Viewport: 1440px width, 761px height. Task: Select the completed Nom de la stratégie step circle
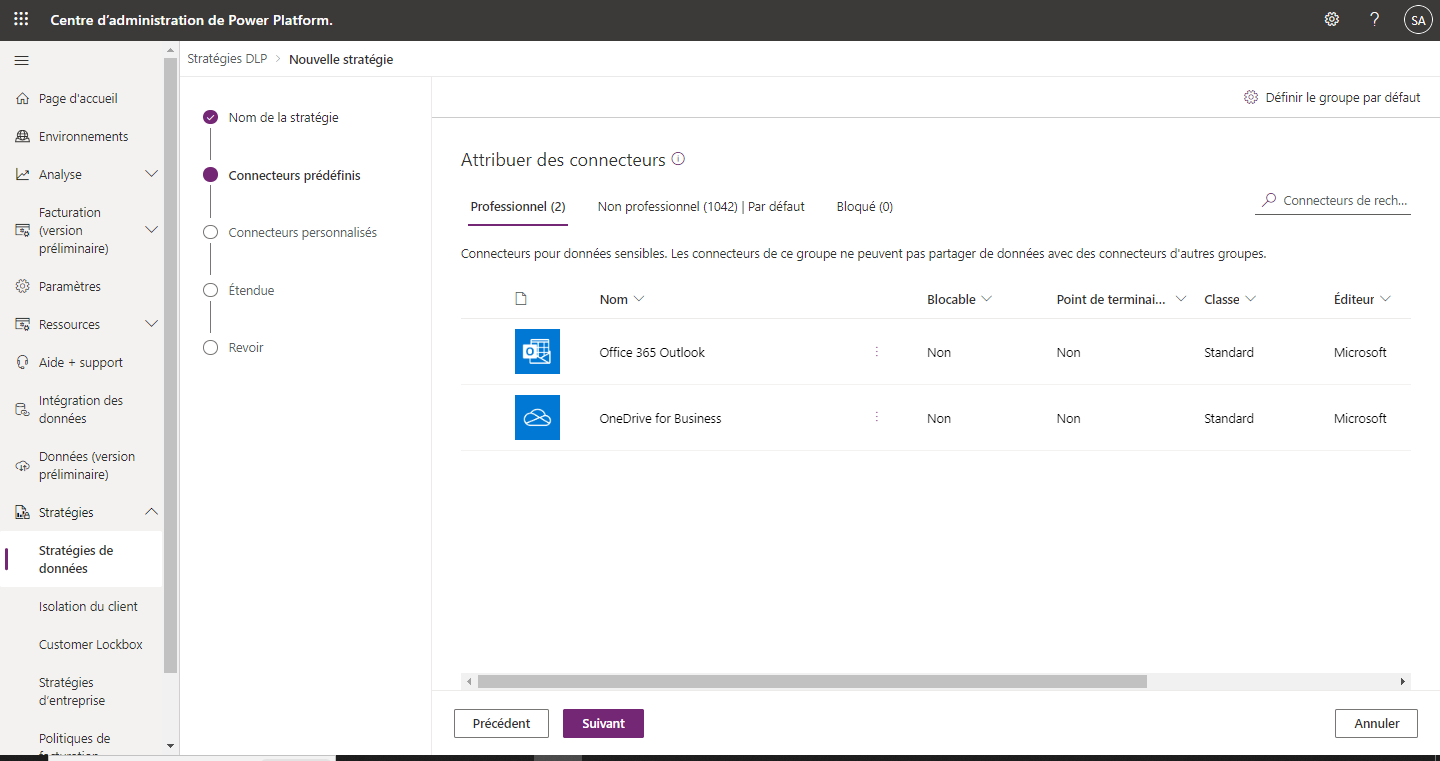click(x=210, y=117)
